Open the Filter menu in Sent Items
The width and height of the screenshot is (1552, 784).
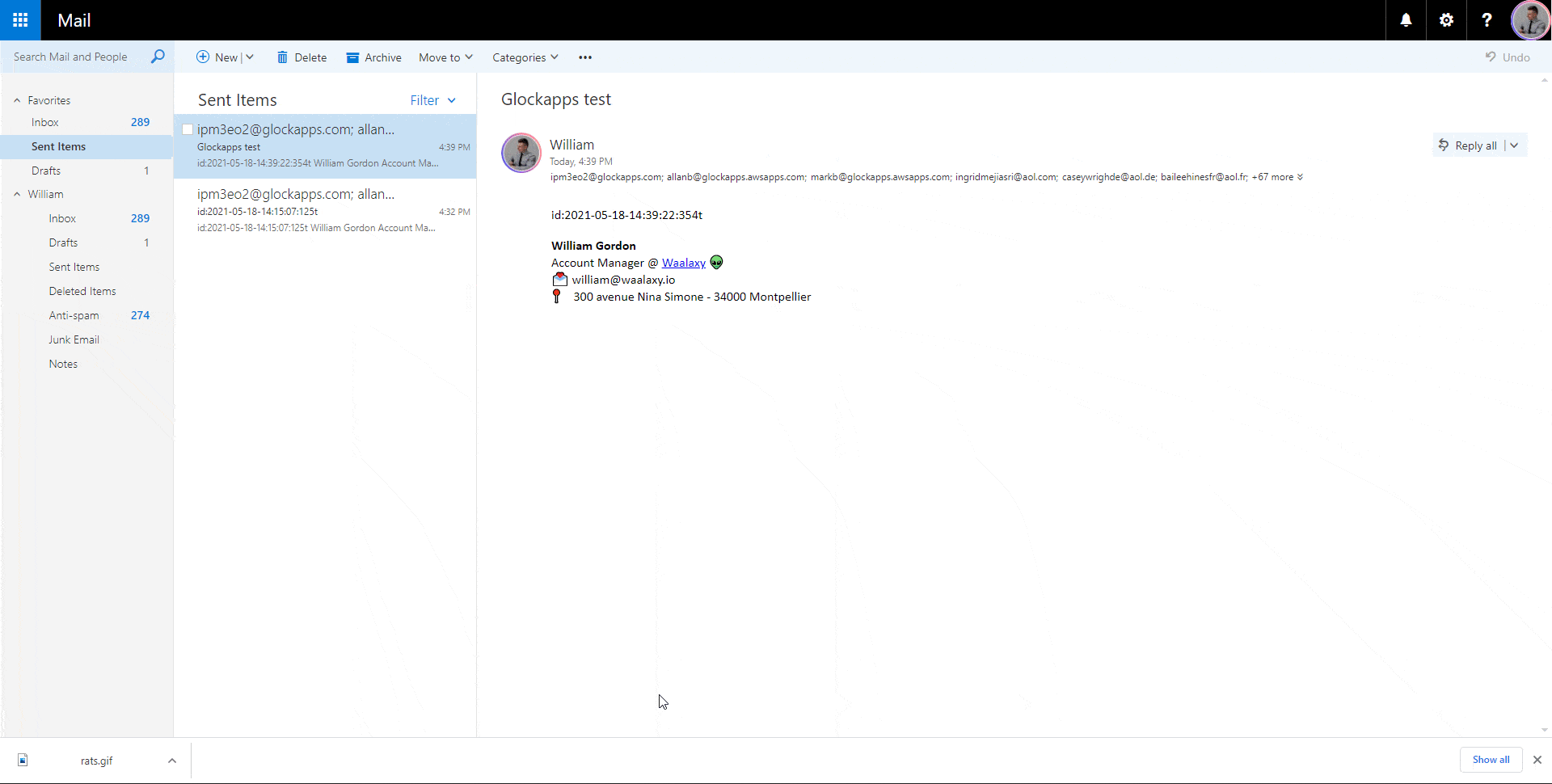[433, 100]
